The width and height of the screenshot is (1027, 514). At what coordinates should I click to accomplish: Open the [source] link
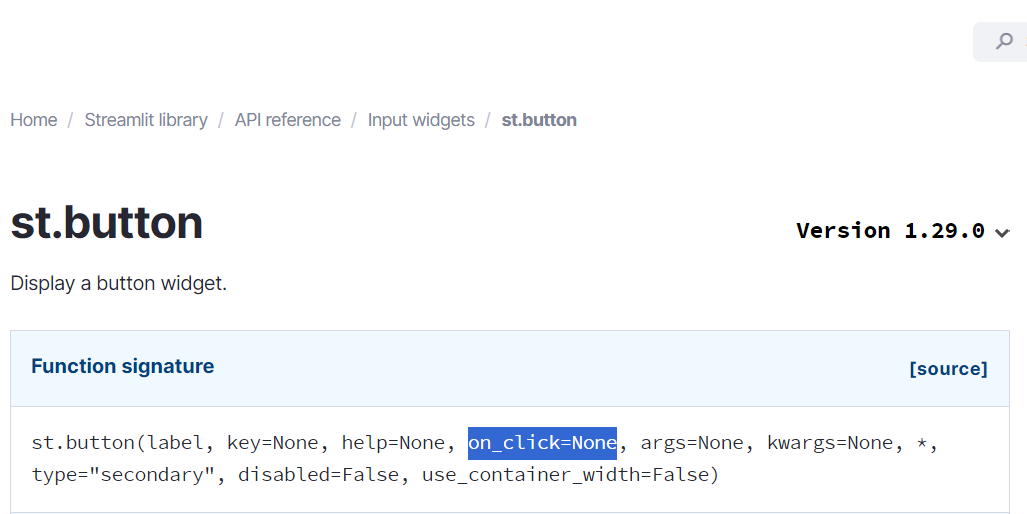click(x=948, y=369)
